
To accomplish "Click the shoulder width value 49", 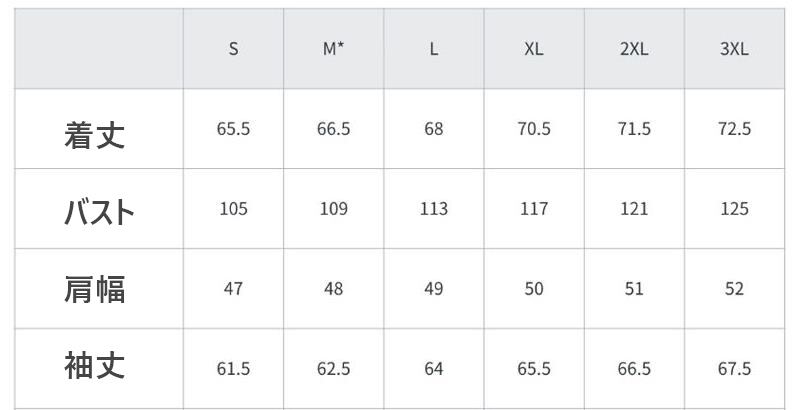I will click(x=434, y=289).
